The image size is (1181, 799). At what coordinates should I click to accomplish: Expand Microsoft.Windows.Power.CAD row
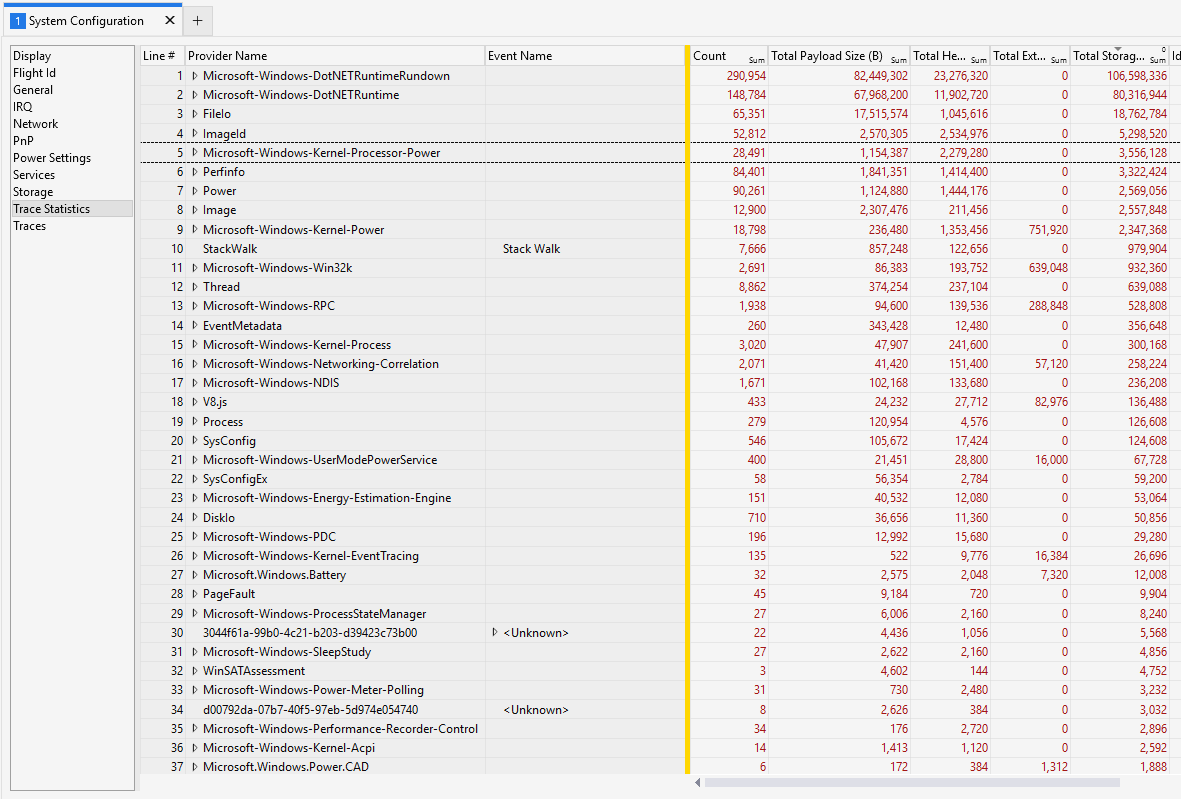pos(194,767)
